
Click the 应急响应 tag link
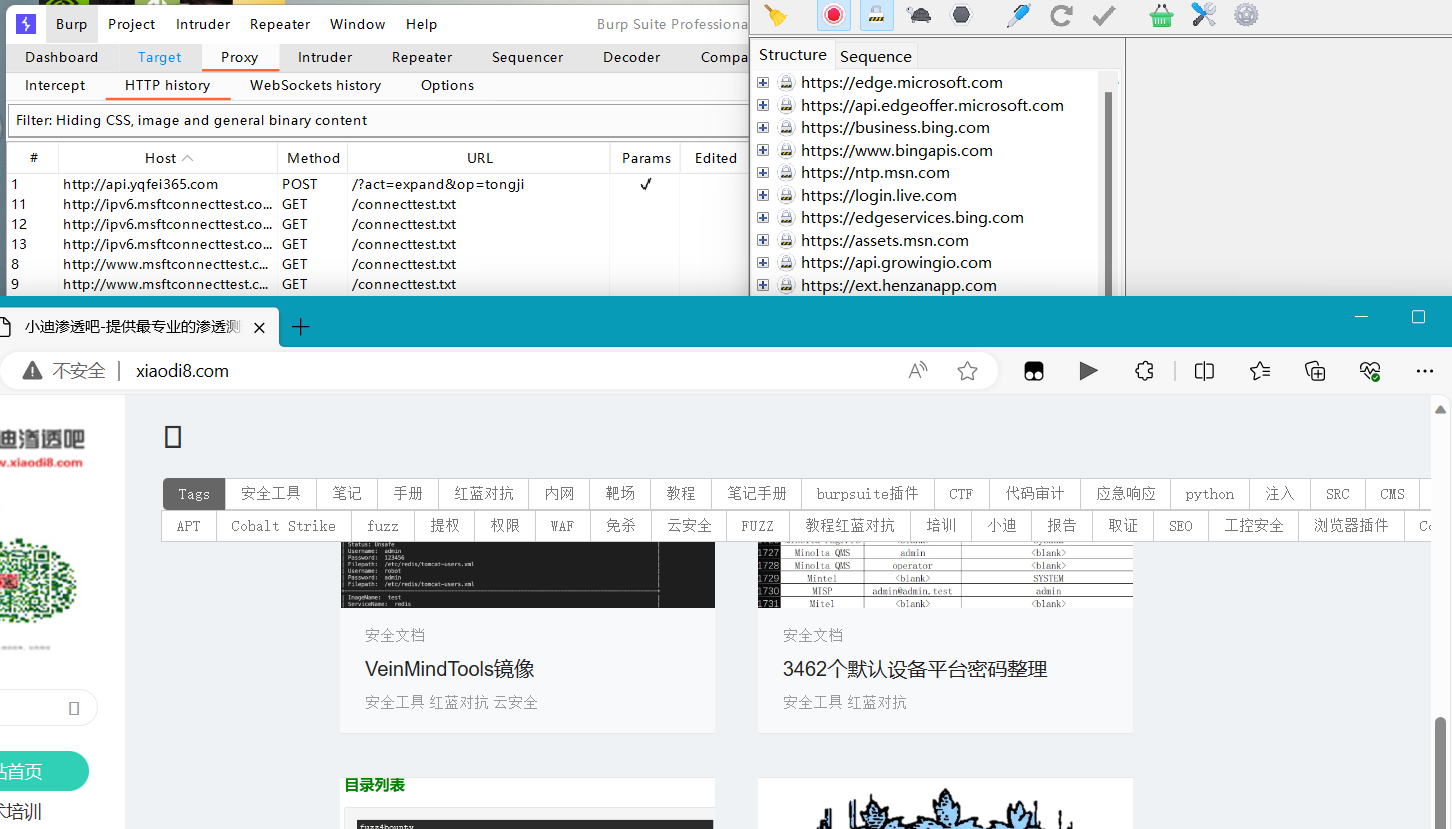pyautogui.click(x=1125, y=494)
